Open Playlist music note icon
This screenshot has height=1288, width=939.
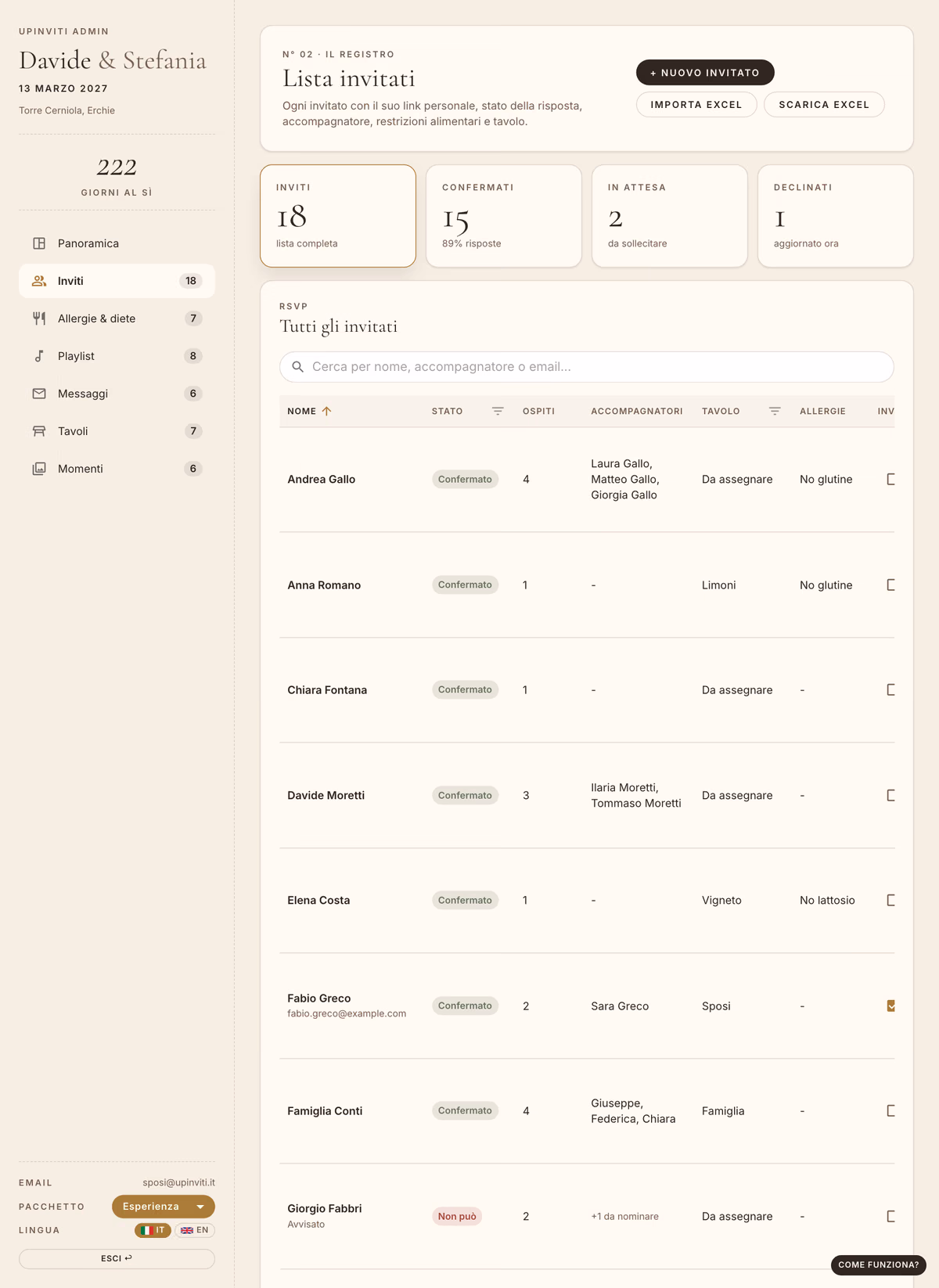click(39, 356)
